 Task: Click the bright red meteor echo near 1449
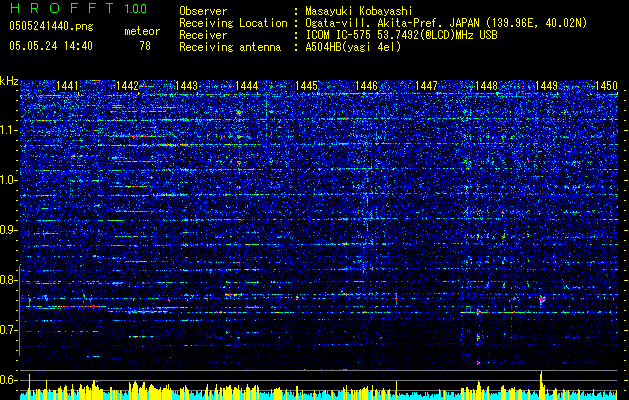(542, 299)
